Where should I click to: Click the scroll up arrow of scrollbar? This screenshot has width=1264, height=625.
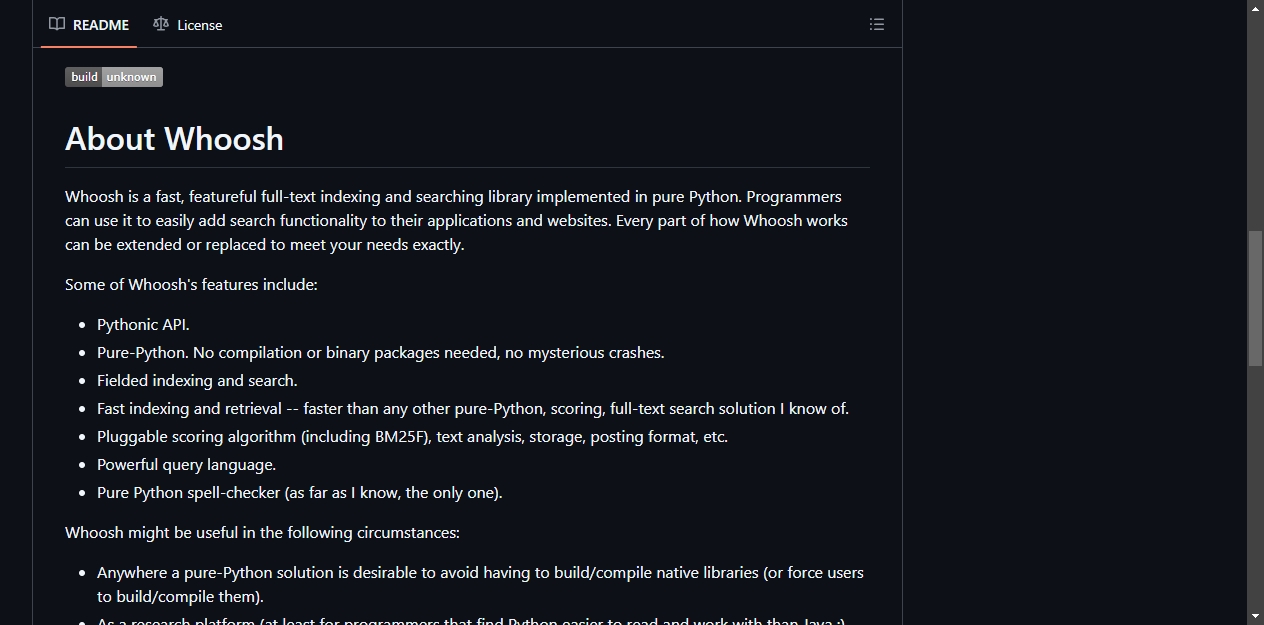tap(1256, 8)
